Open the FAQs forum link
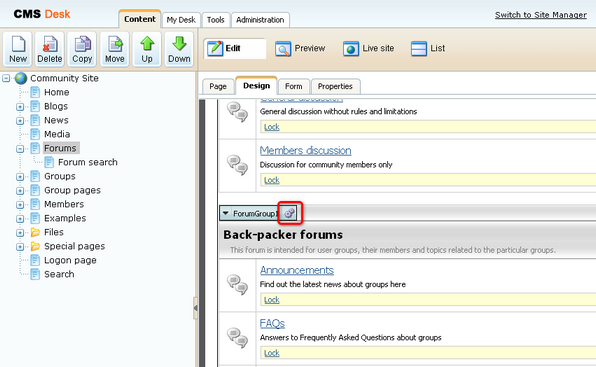The width and height of the screenshot is (596, 367). (x=272, y=323)
